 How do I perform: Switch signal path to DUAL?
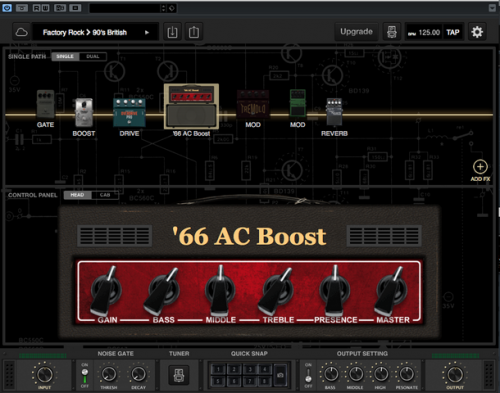93,57
